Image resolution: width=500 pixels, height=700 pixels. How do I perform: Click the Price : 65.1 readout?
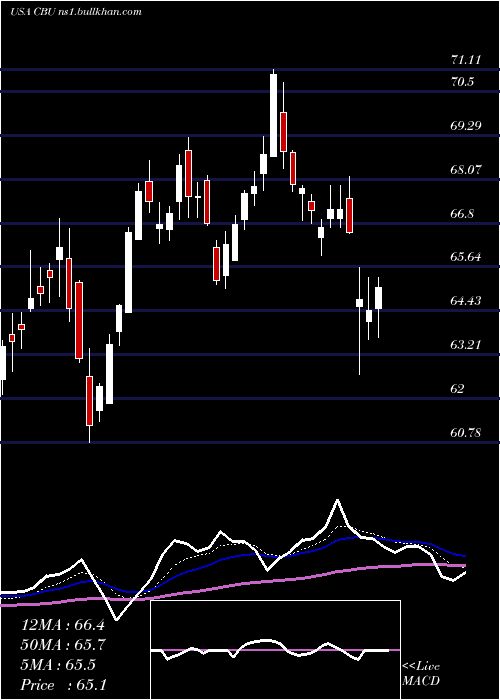63,685
